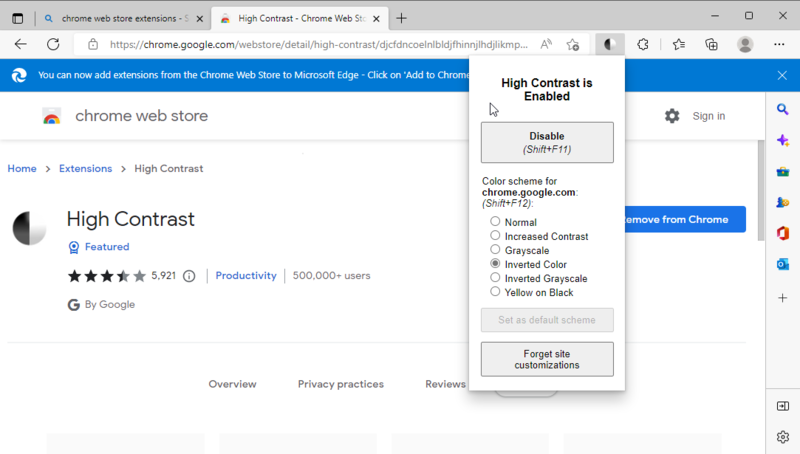Screen dimensions: 800x454
Task: Open Chrome Web Store settings gear
Action: click(x=672, y=116)
